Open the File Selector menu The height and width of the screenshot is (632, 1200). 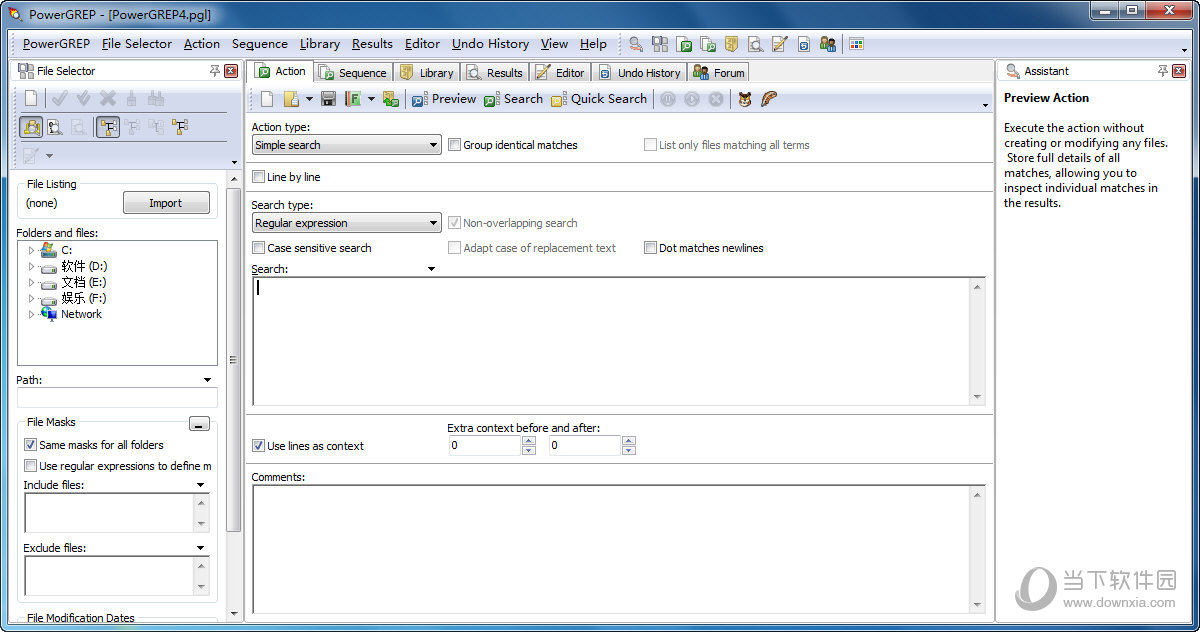137,44
